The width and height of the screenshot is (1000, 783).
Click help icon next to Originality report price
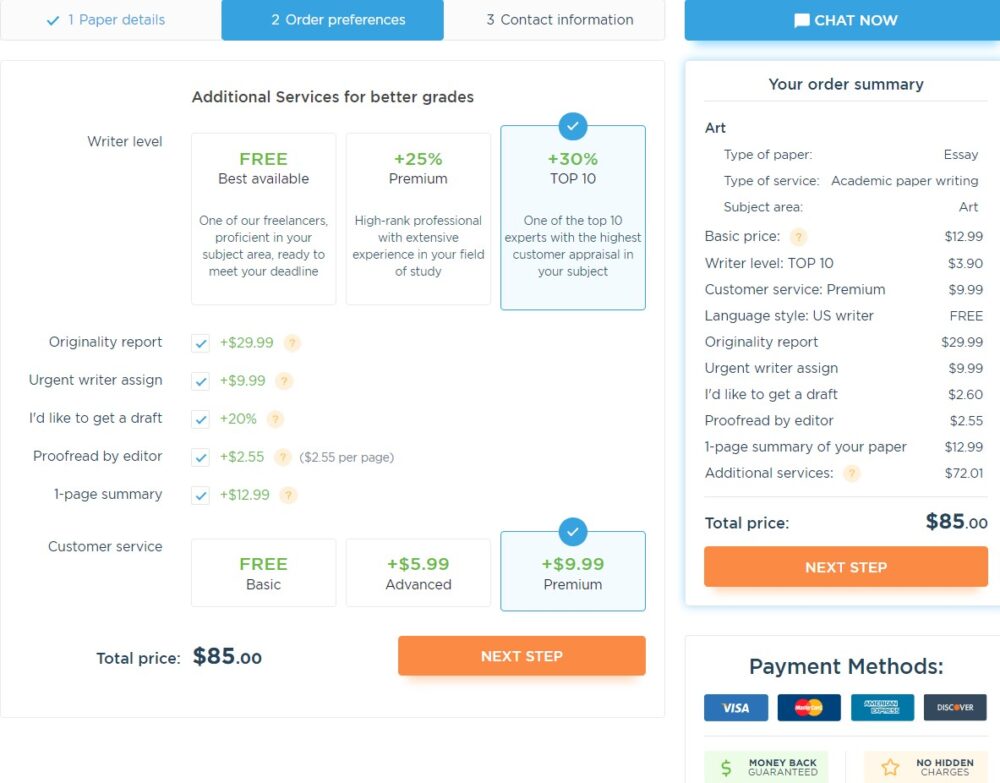coord(292,343)
